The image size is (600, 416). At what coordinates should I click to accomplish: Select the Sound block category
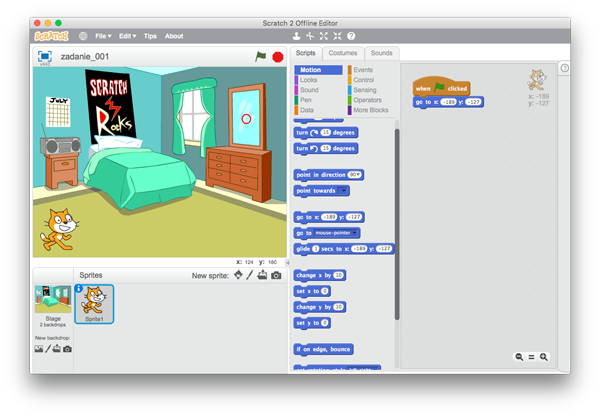pyautogui.click(x=309, y=90)
